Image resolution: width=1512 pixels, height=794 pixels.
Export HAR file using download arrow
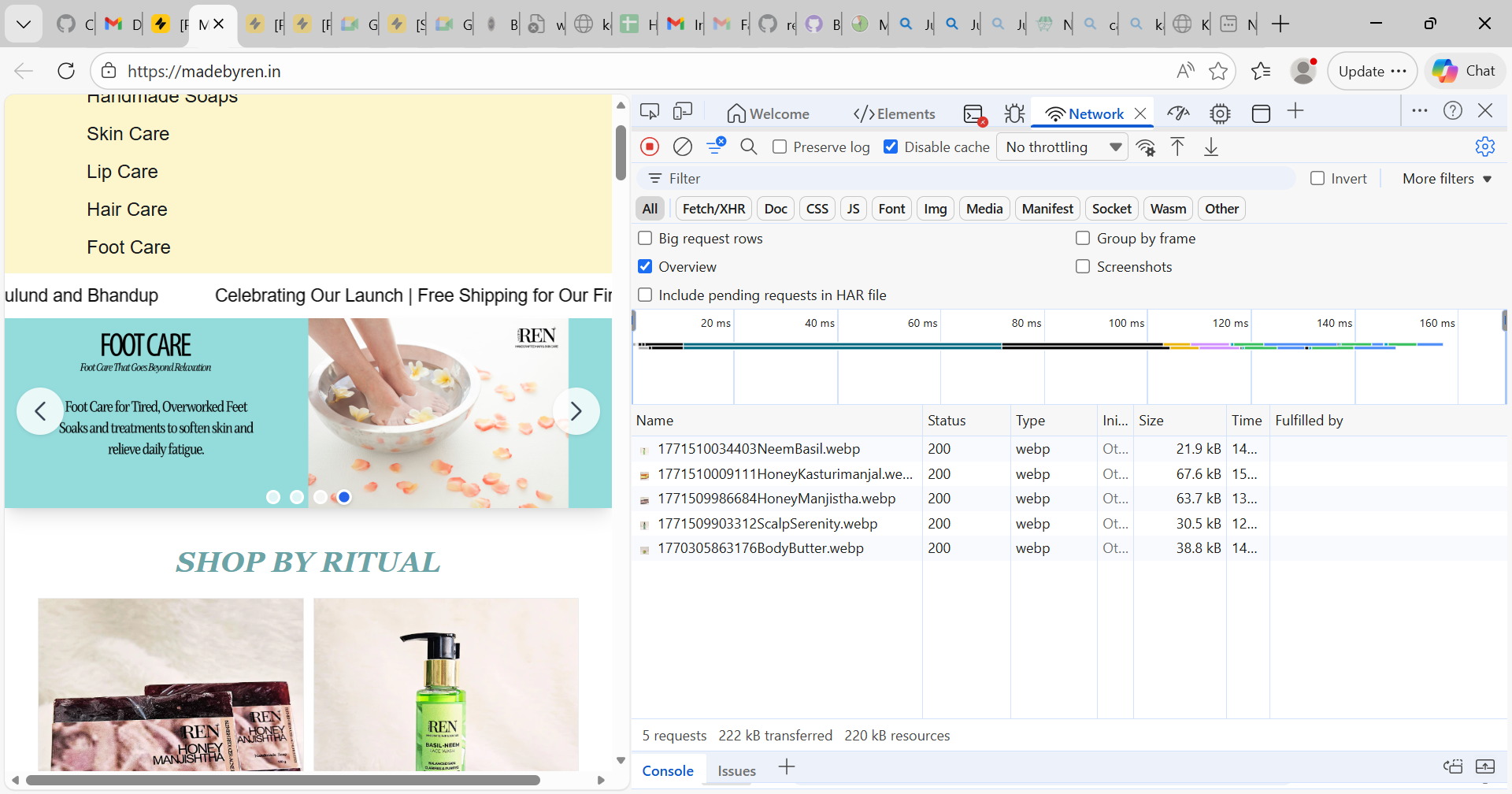click(1211, 147)
